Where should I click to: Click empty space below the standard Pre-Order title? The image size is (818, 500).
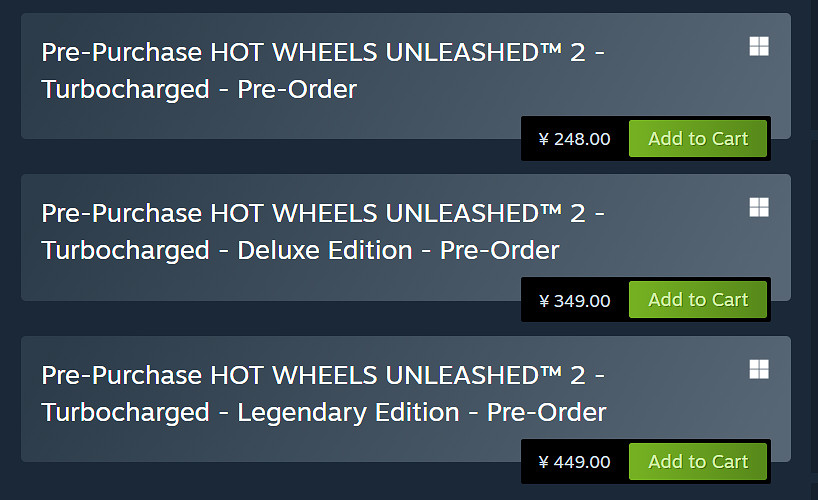[250, 122]
